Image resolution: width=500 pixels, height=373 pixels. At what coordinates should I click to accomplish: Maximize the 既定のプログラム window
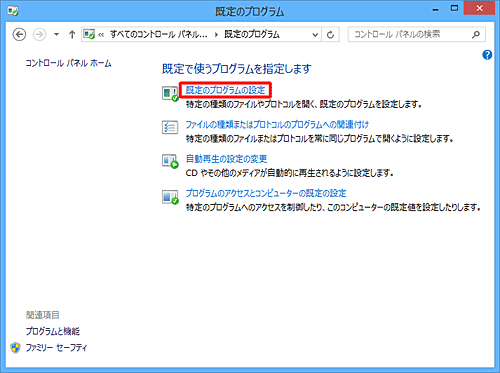(x=454, y=8)
